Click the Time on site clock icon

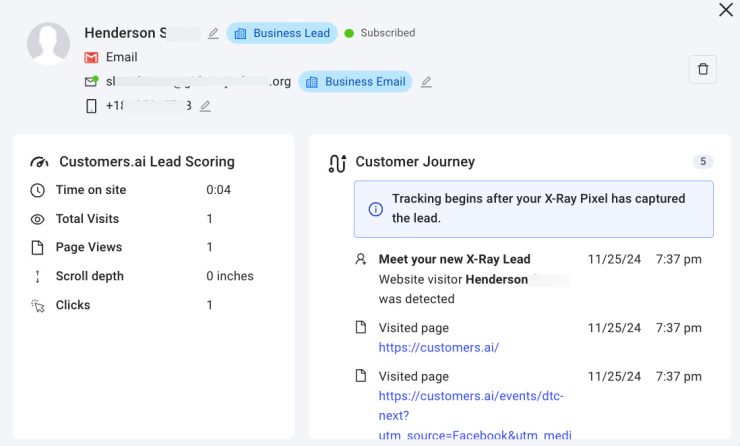(x=37, y=190)
